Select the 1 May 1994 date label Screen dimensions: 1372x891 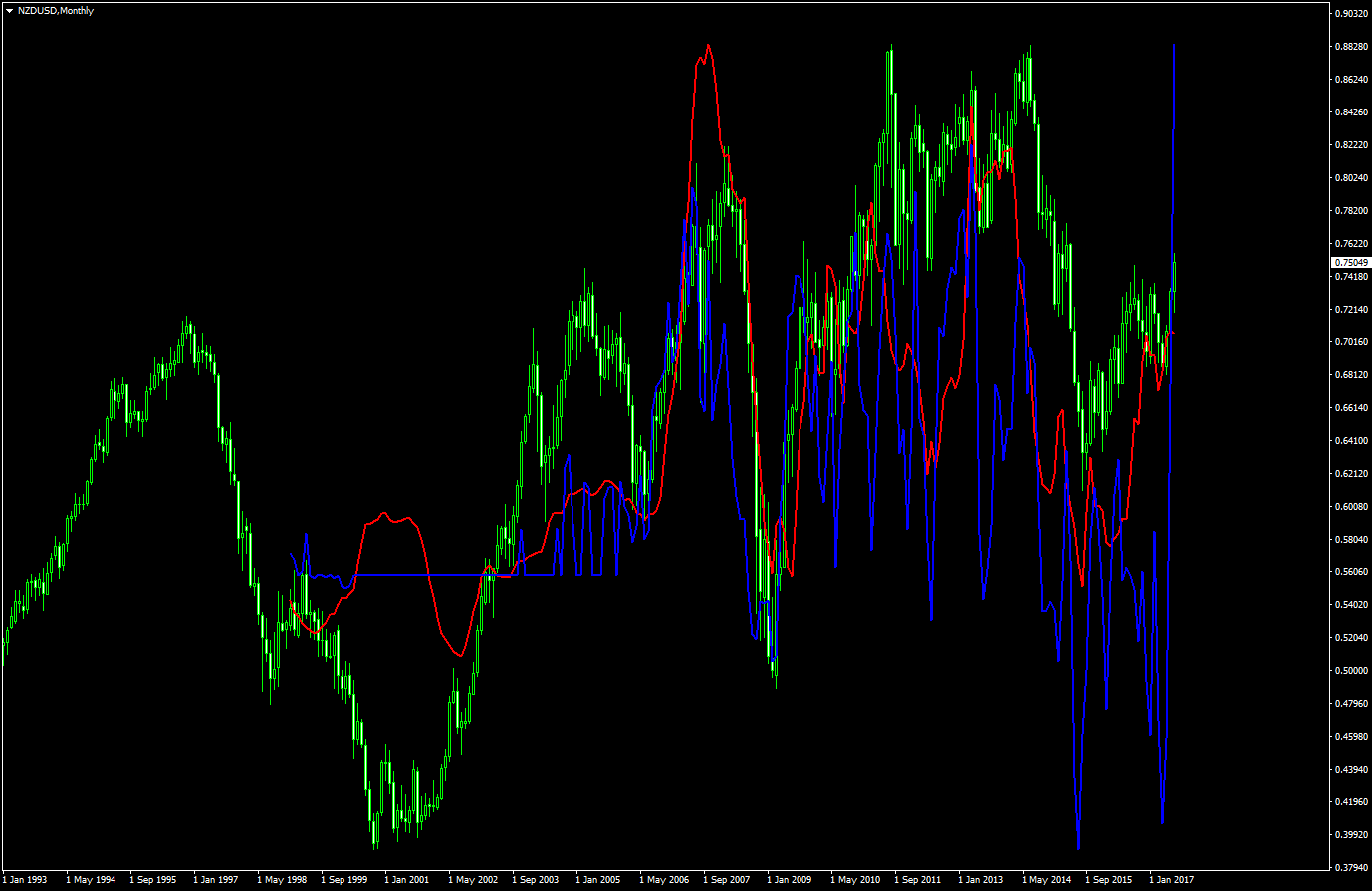click(x=91, y=880)
